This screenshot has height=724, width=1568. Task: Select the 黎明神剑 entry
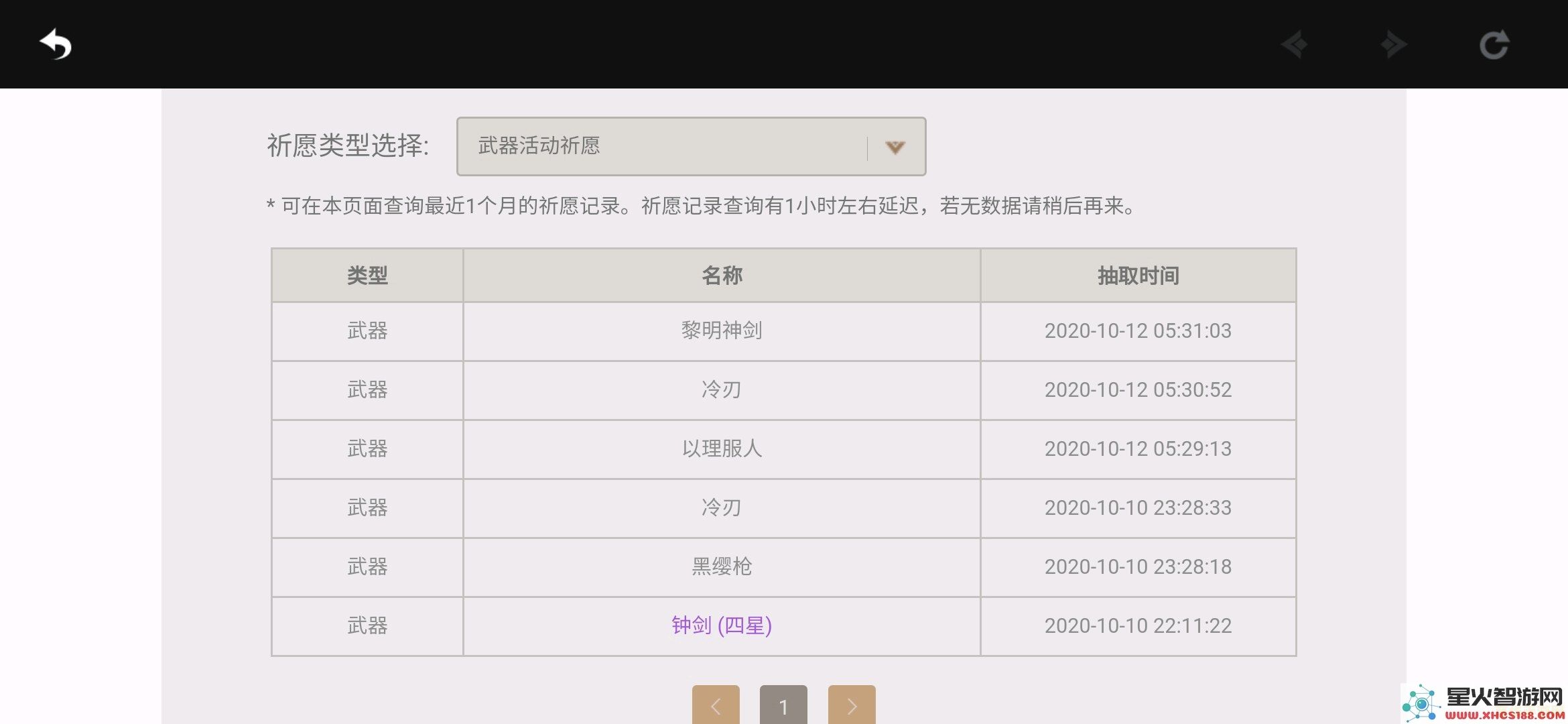click(x=722, y=330)
